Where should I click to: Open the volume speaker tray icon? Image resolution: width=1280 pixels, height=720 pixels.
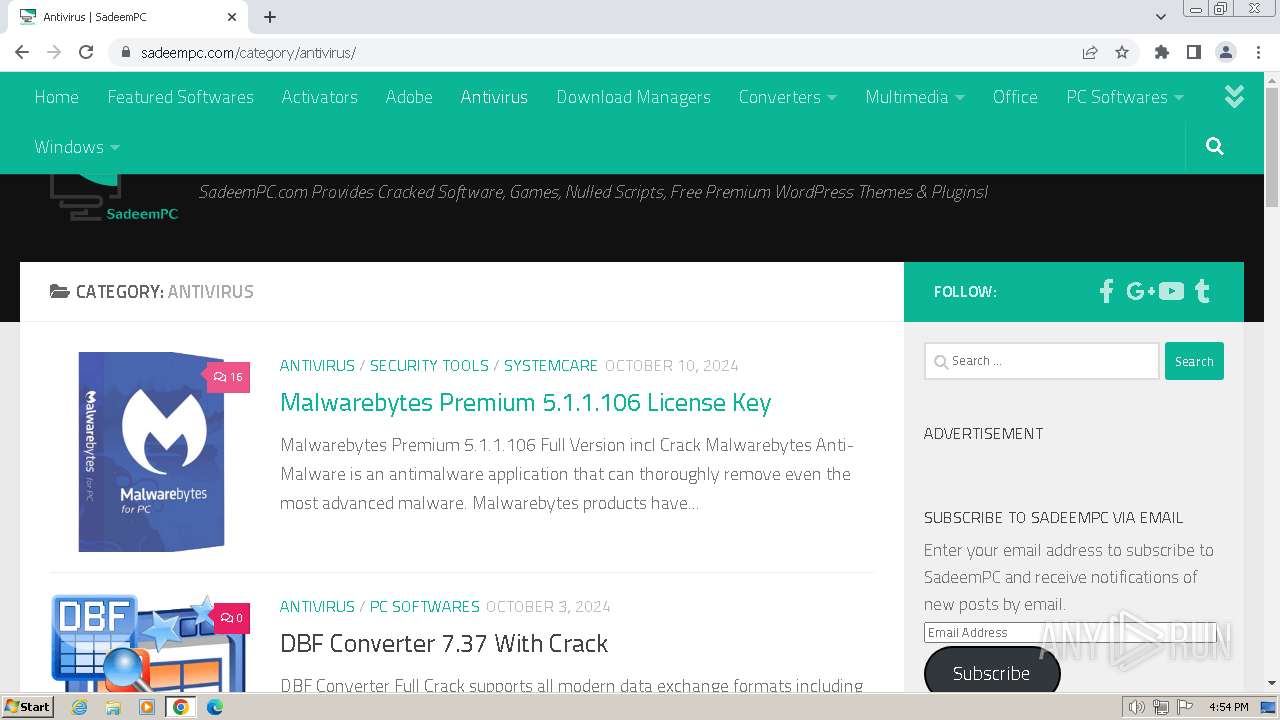[x=1137, y=707]
